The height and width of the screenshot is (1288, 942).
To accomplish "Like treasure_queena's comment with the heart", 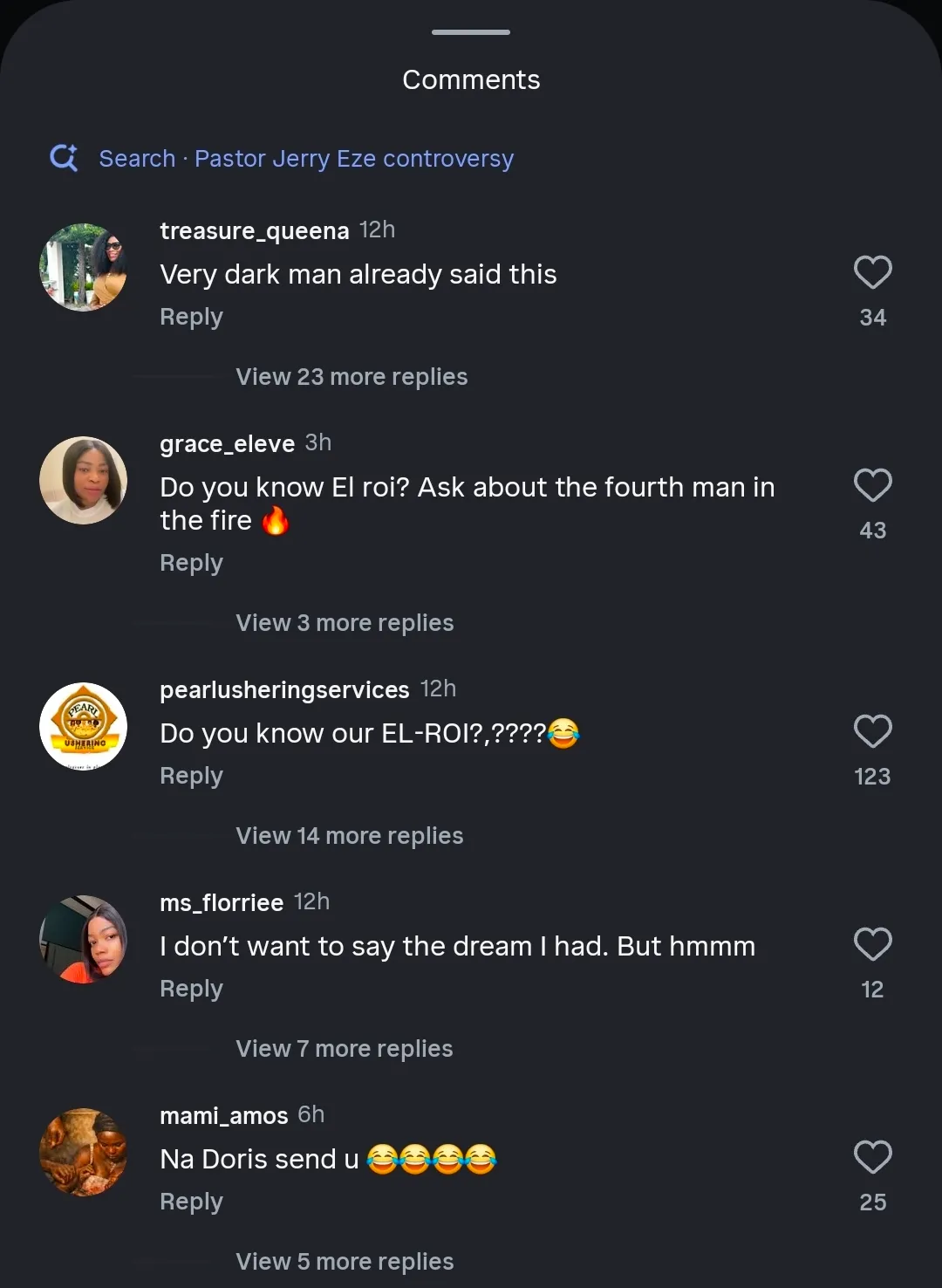I will pos(872,272).
